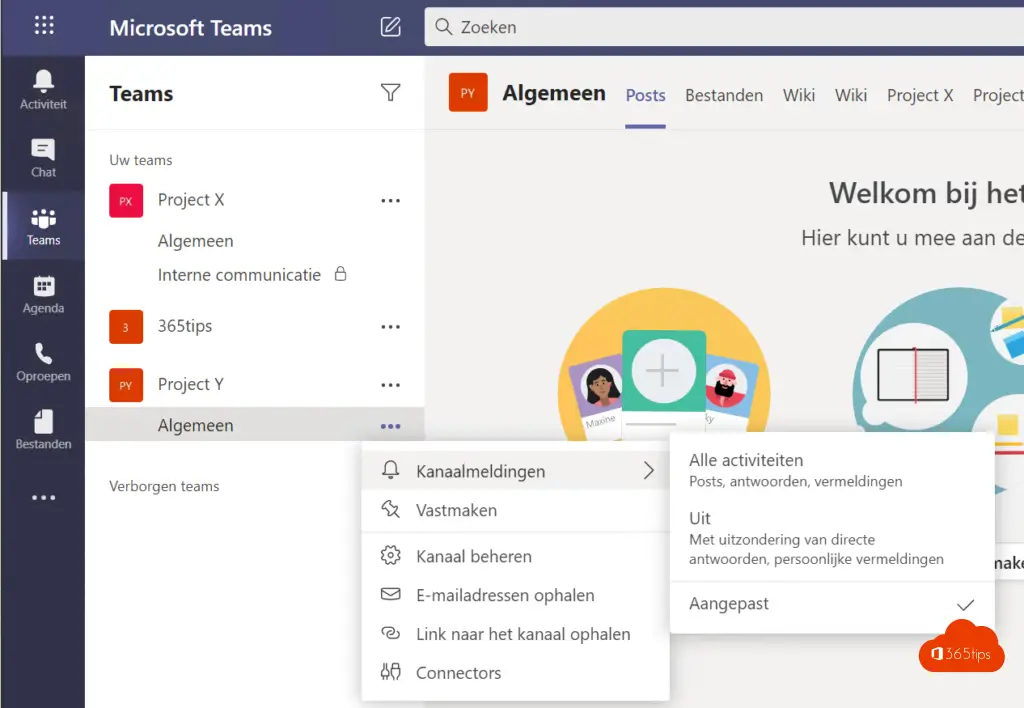
Task: Open Chat in the left rail
Action: pos(43,158)
